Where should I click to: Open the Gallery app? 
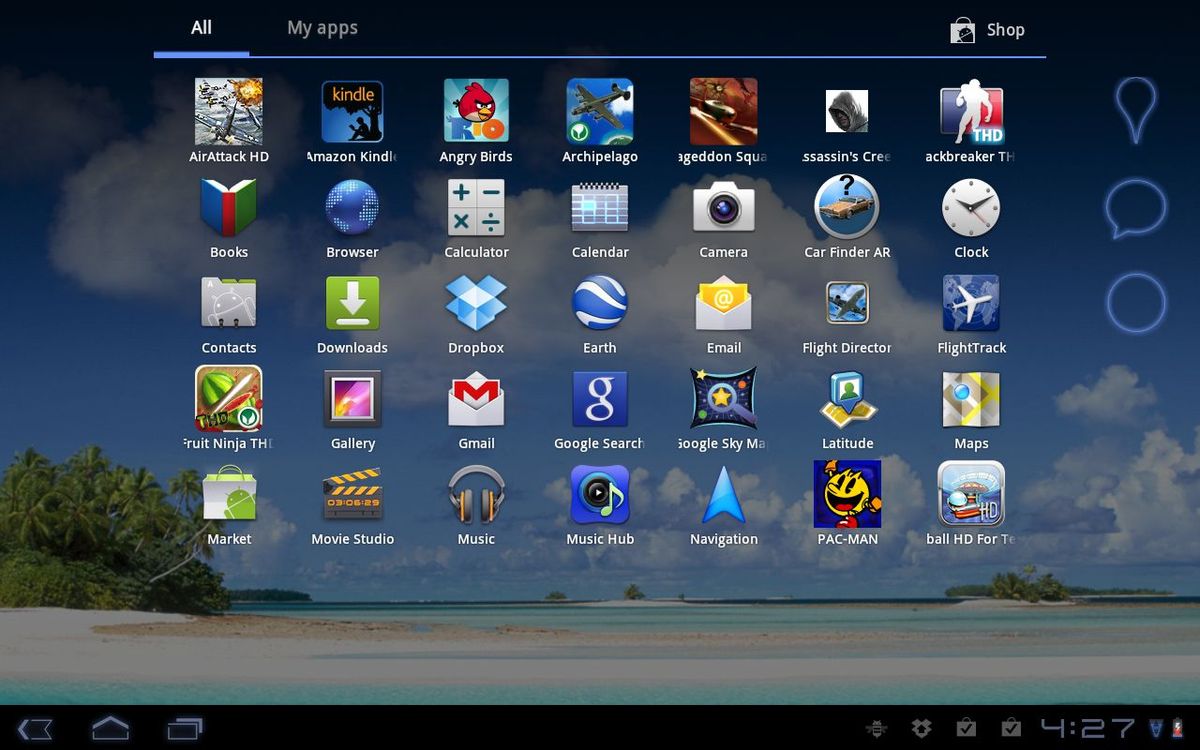352,399
